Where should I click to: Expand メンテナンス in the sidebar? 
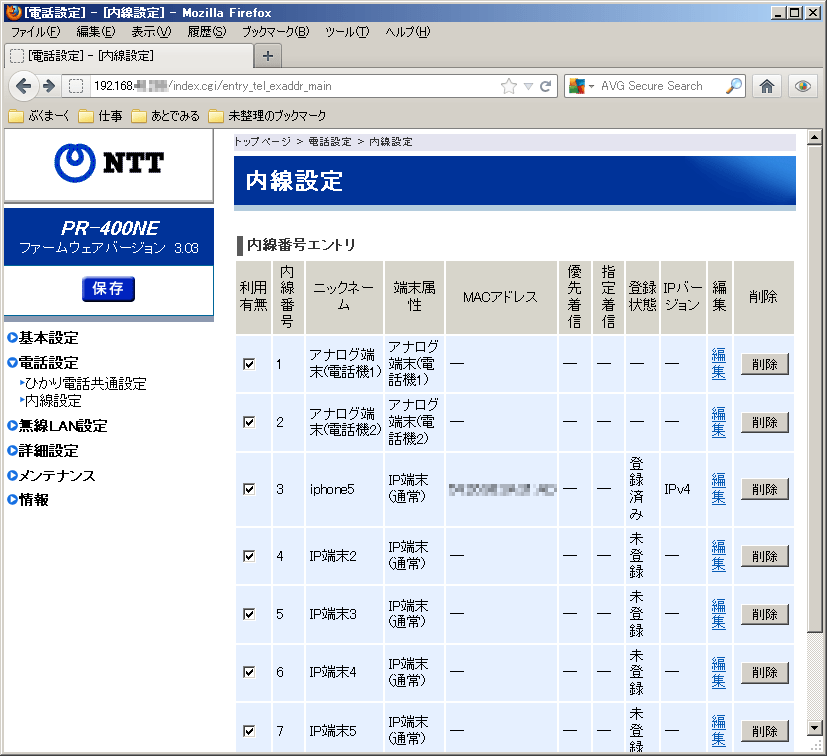pos(51,476)
